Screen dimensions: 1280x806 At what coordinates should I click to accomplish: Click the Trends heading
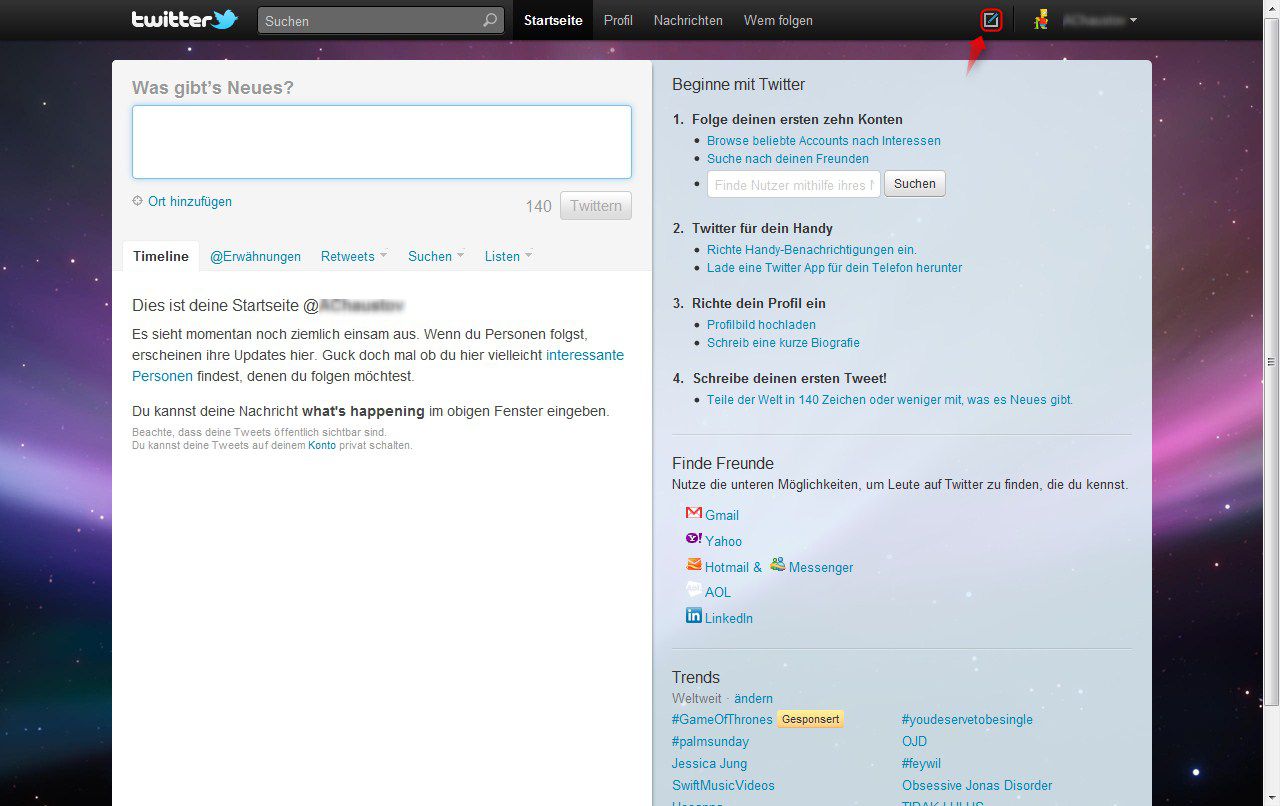pos(696,677)
